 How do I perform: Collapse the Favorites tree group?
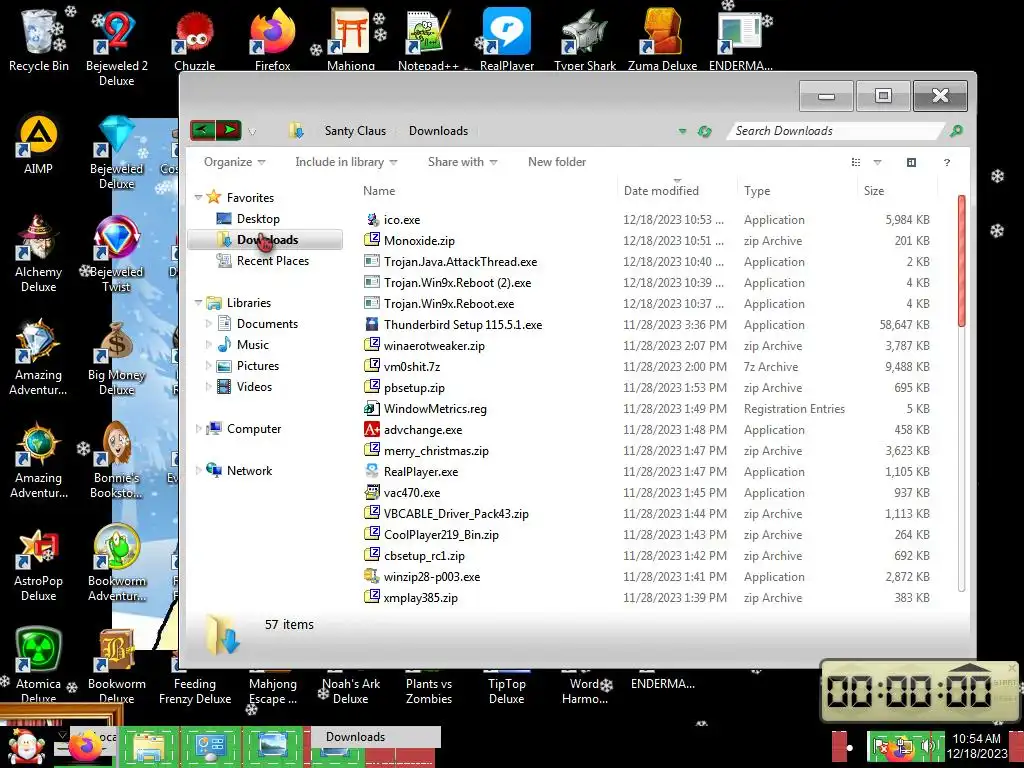pos(199,197)
